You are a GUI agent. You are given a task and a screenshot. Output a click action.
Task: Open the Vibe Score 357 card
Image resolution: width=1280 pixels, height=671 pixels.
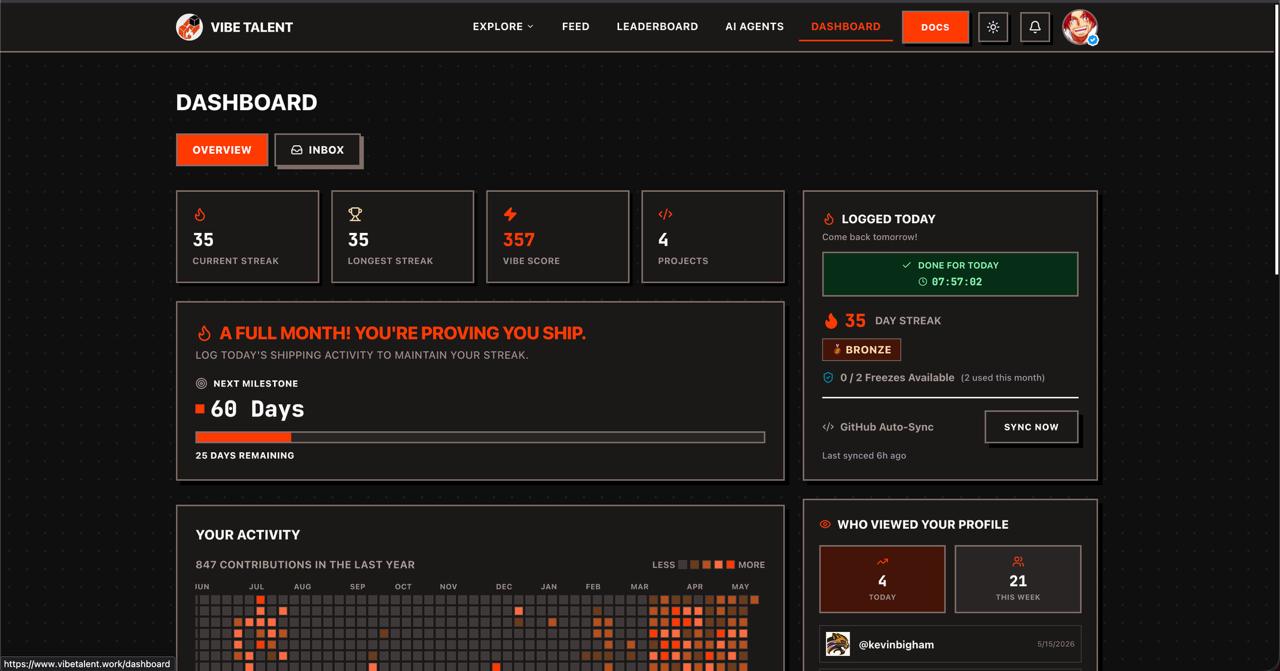[558, 237]
